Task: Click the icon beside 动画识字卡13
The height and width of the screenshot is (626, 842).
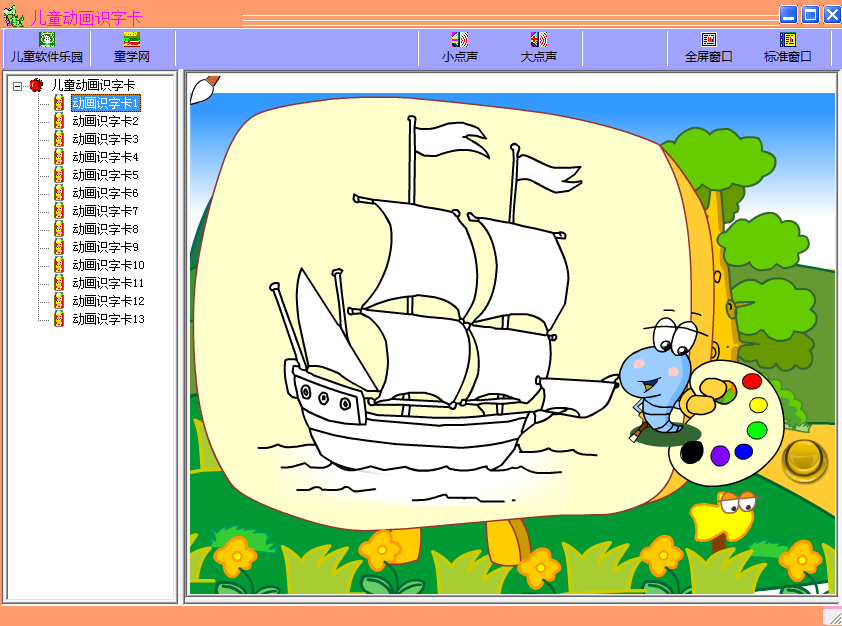Action: click(x=59, y=319)
